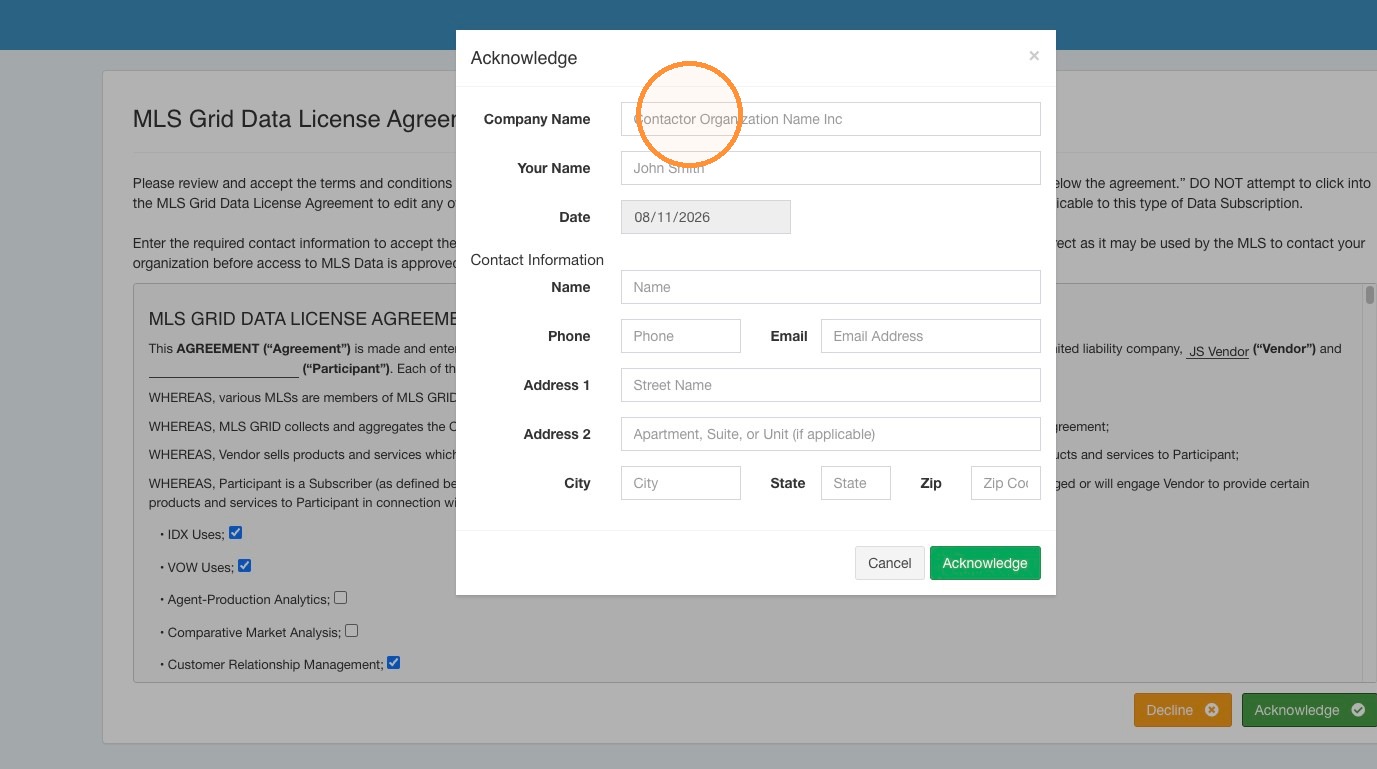Focus the Address 1 Street Name field

830,385
